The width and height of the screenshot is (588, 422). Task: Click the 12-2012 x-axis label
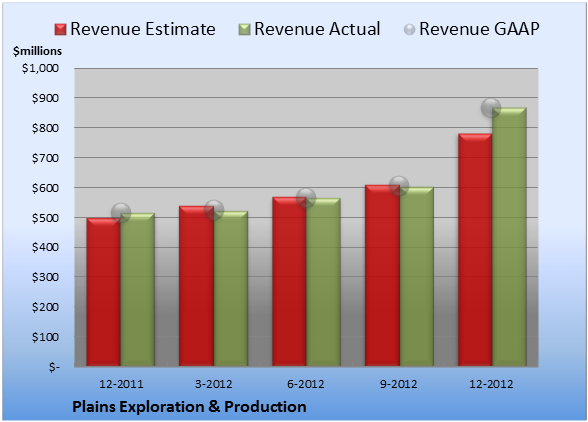491,384
